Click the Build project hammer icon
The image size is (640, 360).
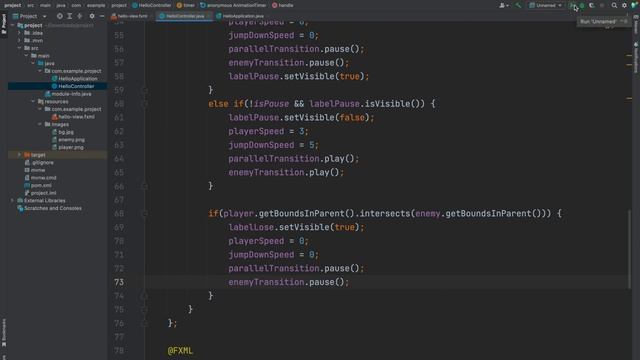pos(518,5)
